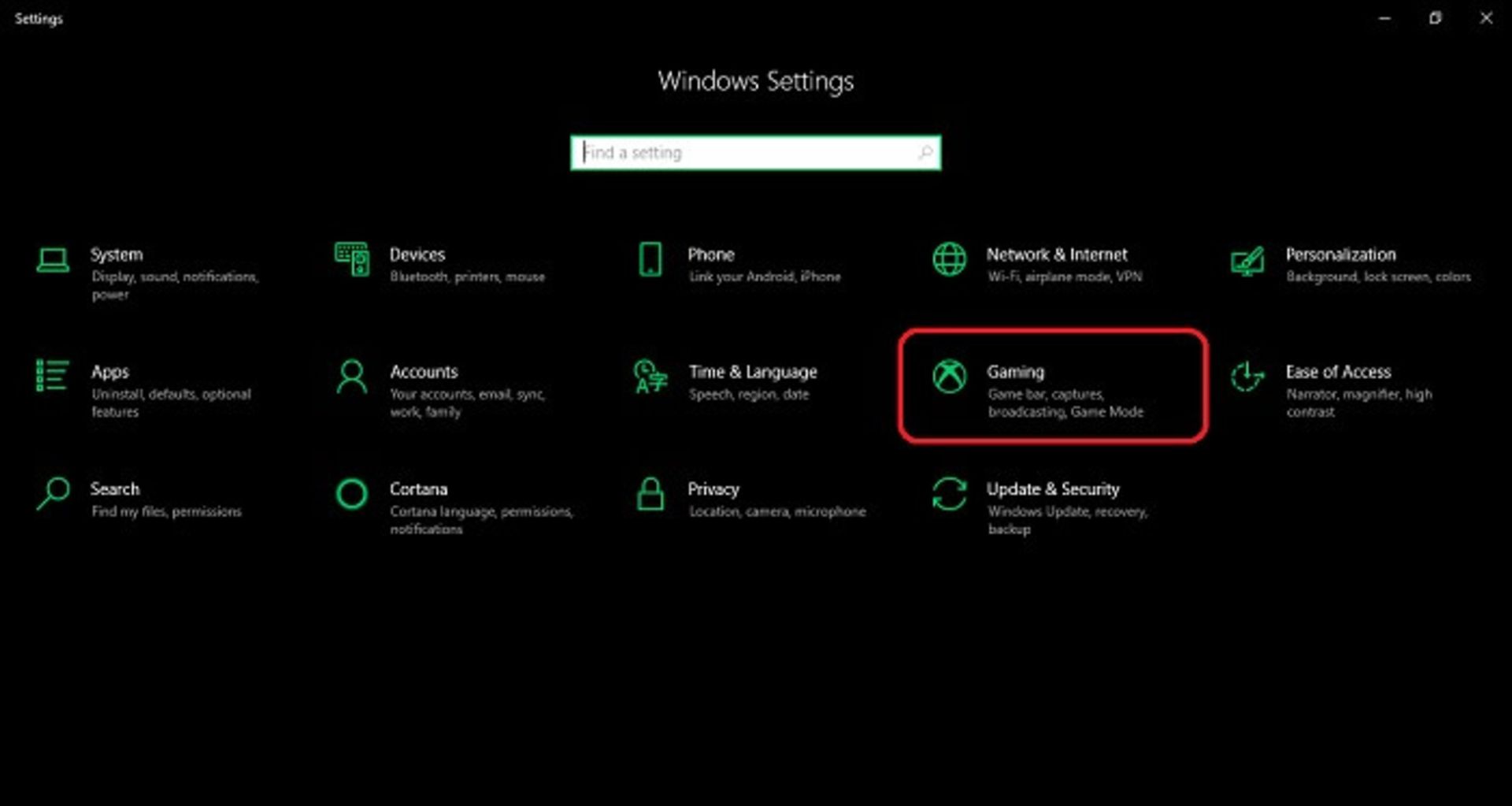Image resolution: width=1512 pixels, height=806 pixels.
Task: Restore down the Settings window
Action: coord(1435,18)
